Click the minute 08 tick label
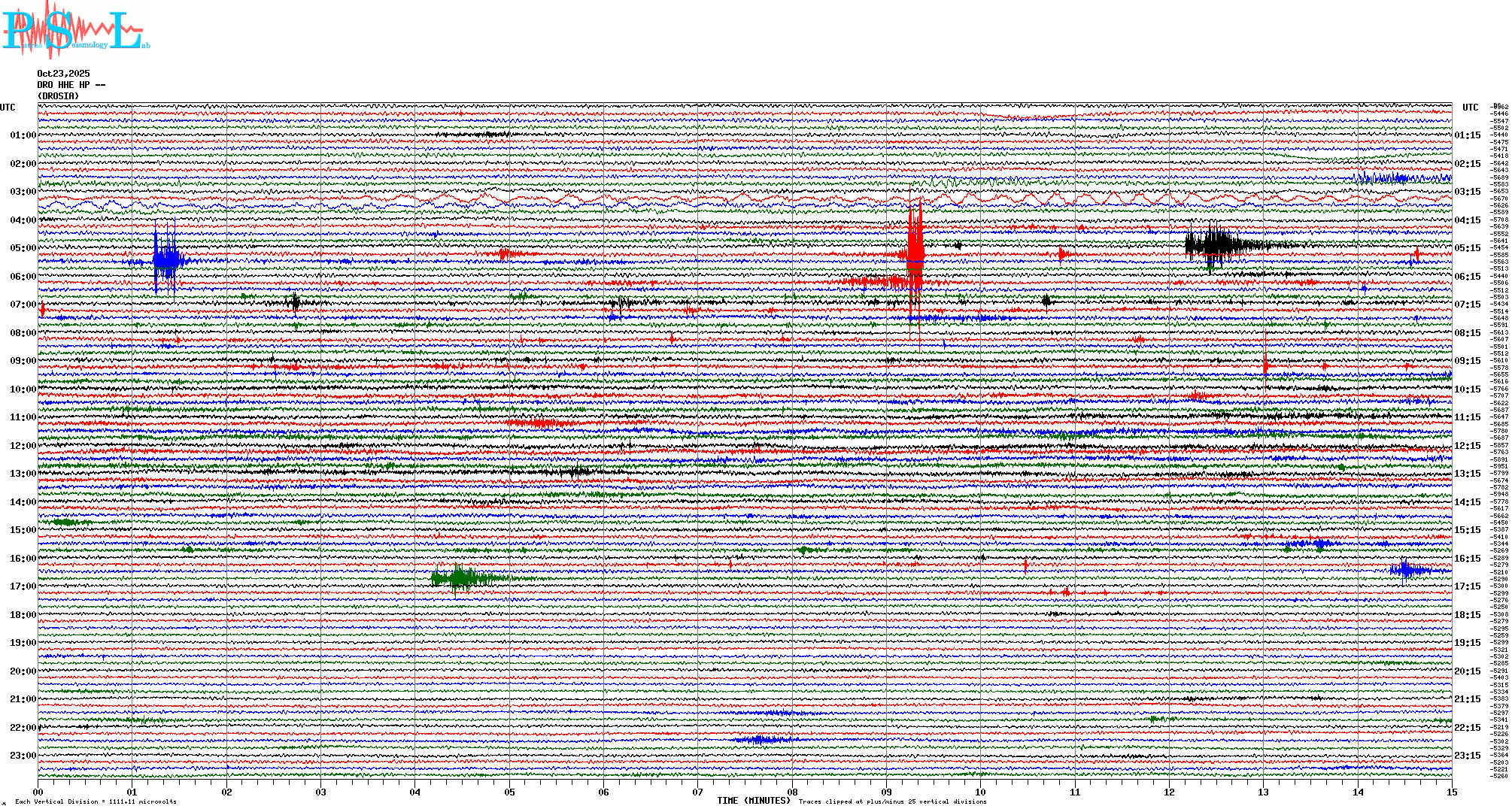This screenshot has height=812, width=1512. click(x=792, y=792)
